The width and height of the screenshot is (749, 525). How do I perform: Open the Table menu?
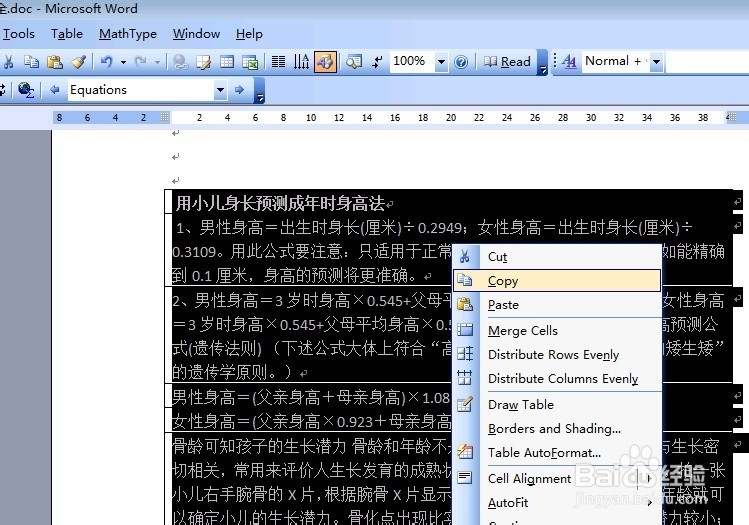[x=67, y=34]
